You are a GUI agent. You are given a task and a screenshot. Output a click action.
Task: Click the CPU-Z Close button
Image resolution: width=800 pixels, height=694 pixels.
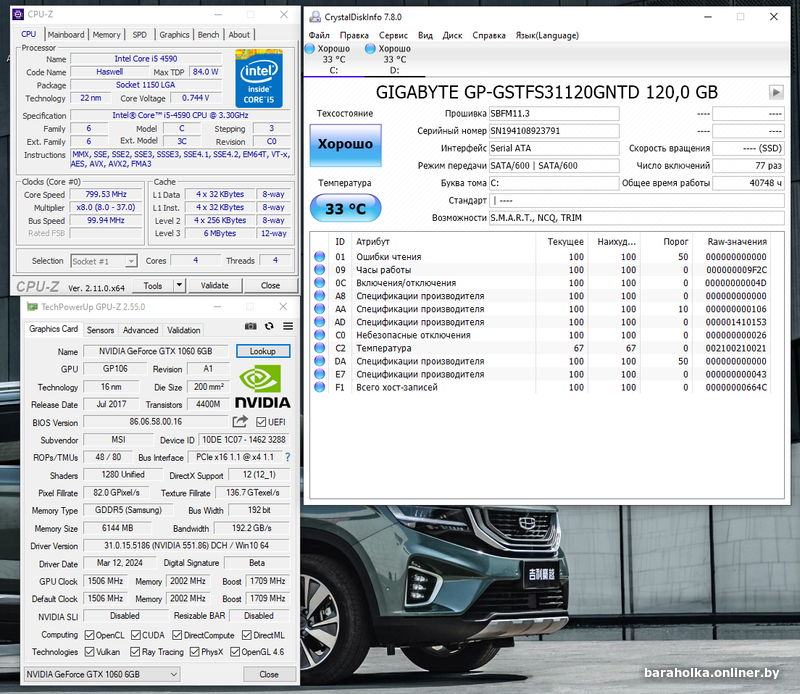pos(270,285)
